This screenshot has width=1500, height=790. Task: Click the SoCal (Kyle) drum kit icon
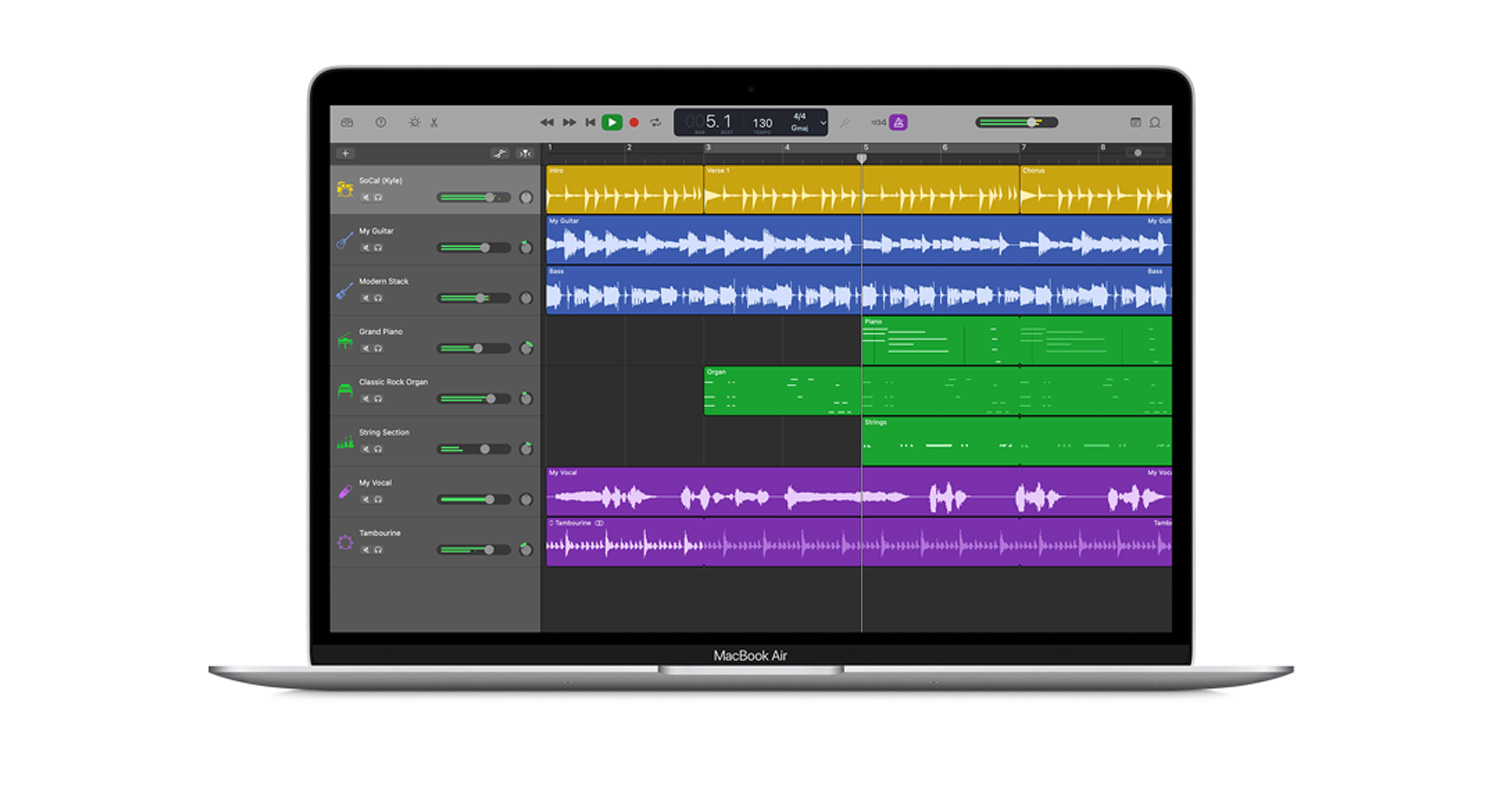(345, 189)
